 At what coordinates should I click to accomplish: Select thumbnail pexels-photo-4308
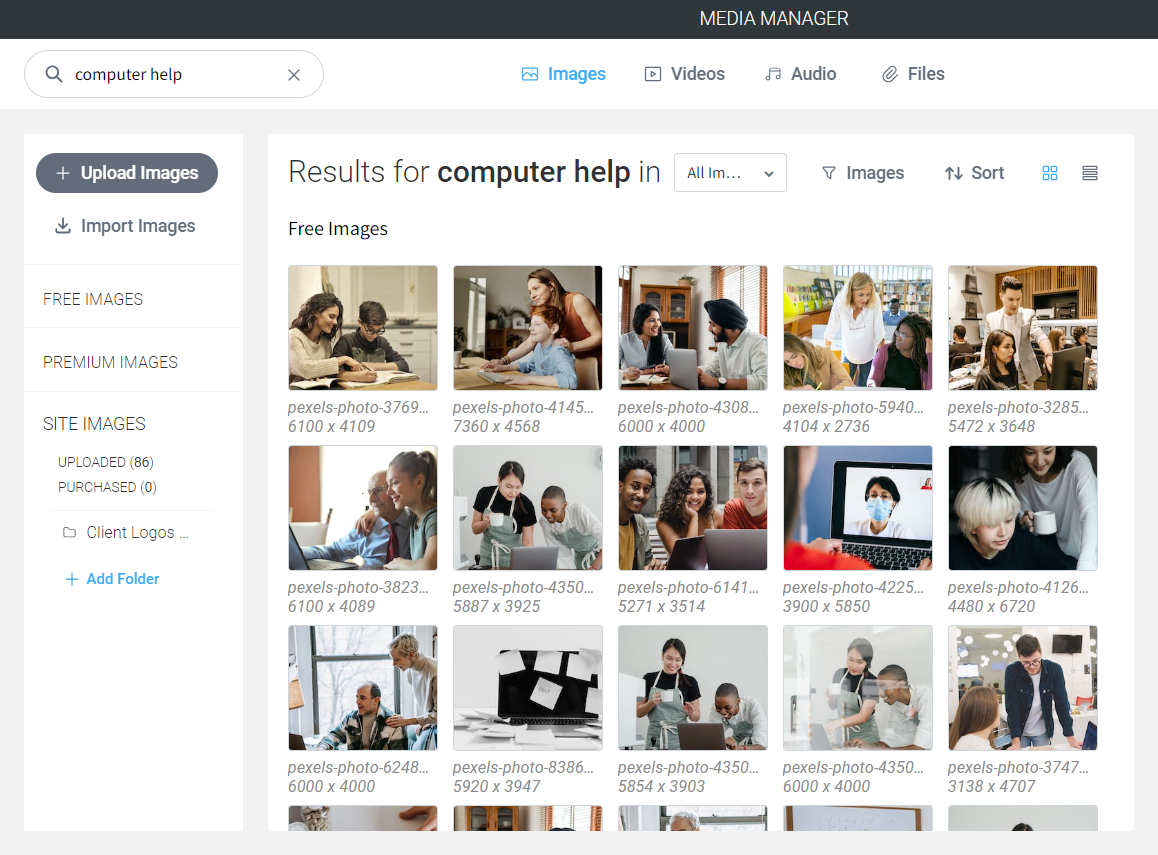tap(693, 328)
